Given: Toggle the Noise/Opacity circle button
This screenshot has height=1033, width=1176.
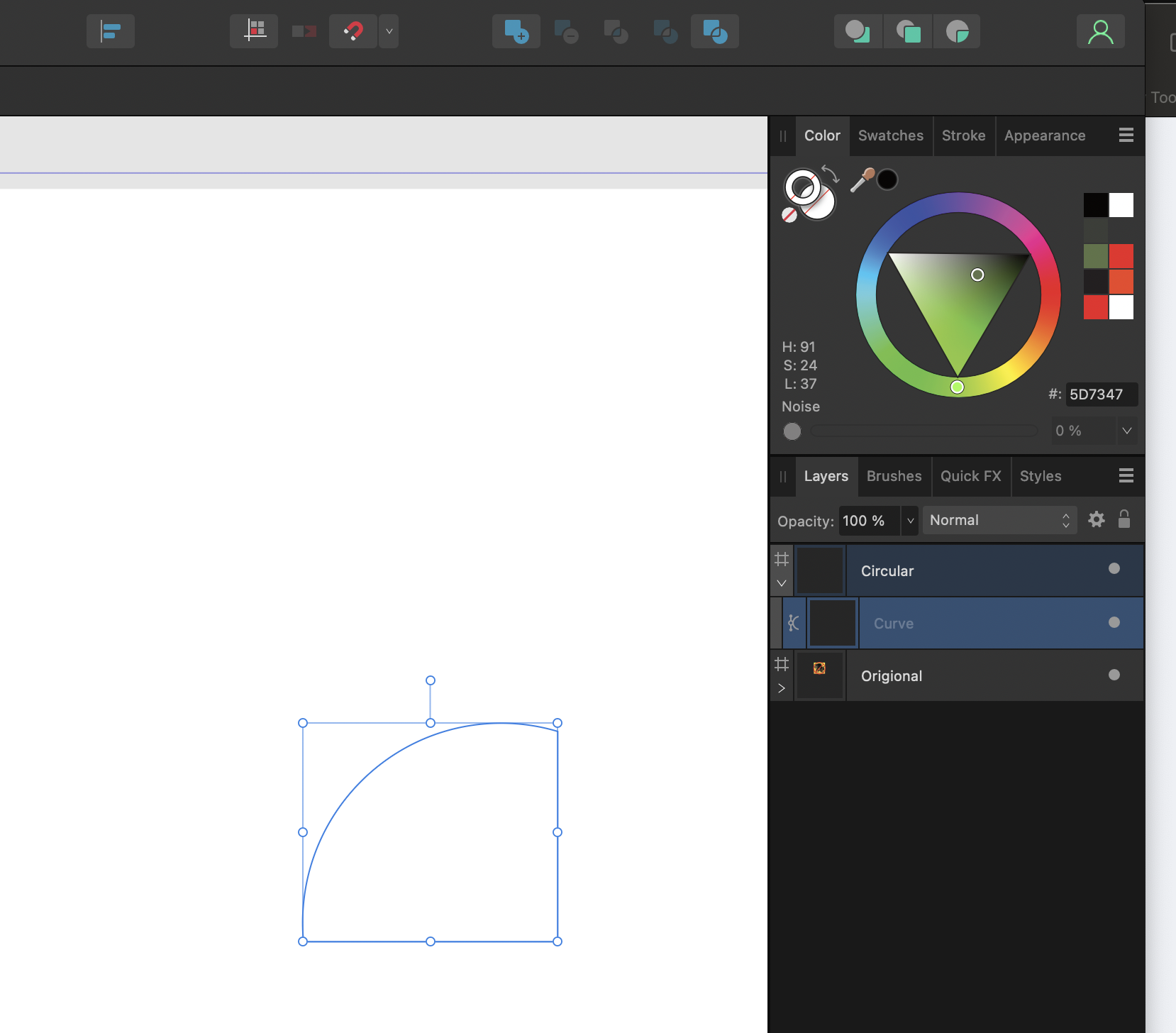Looking at the screenshot, I should tap(792, 431).
